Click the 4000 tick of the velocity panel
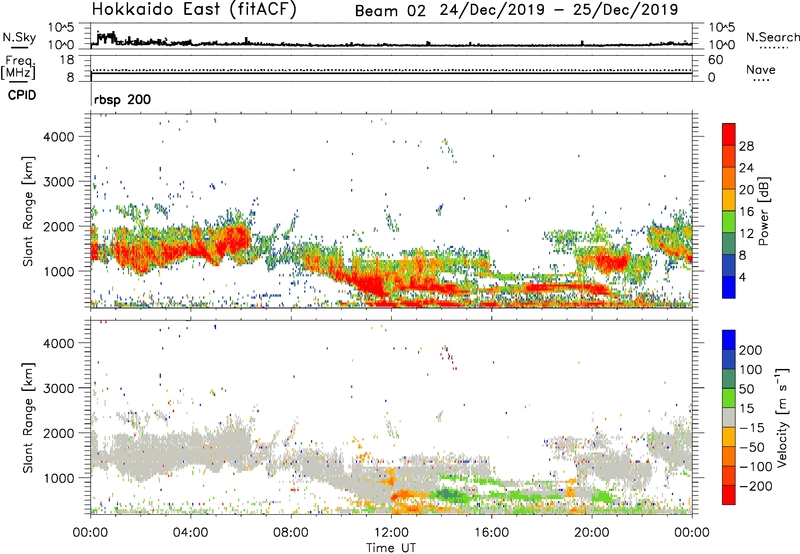 [x=59, y=343]
